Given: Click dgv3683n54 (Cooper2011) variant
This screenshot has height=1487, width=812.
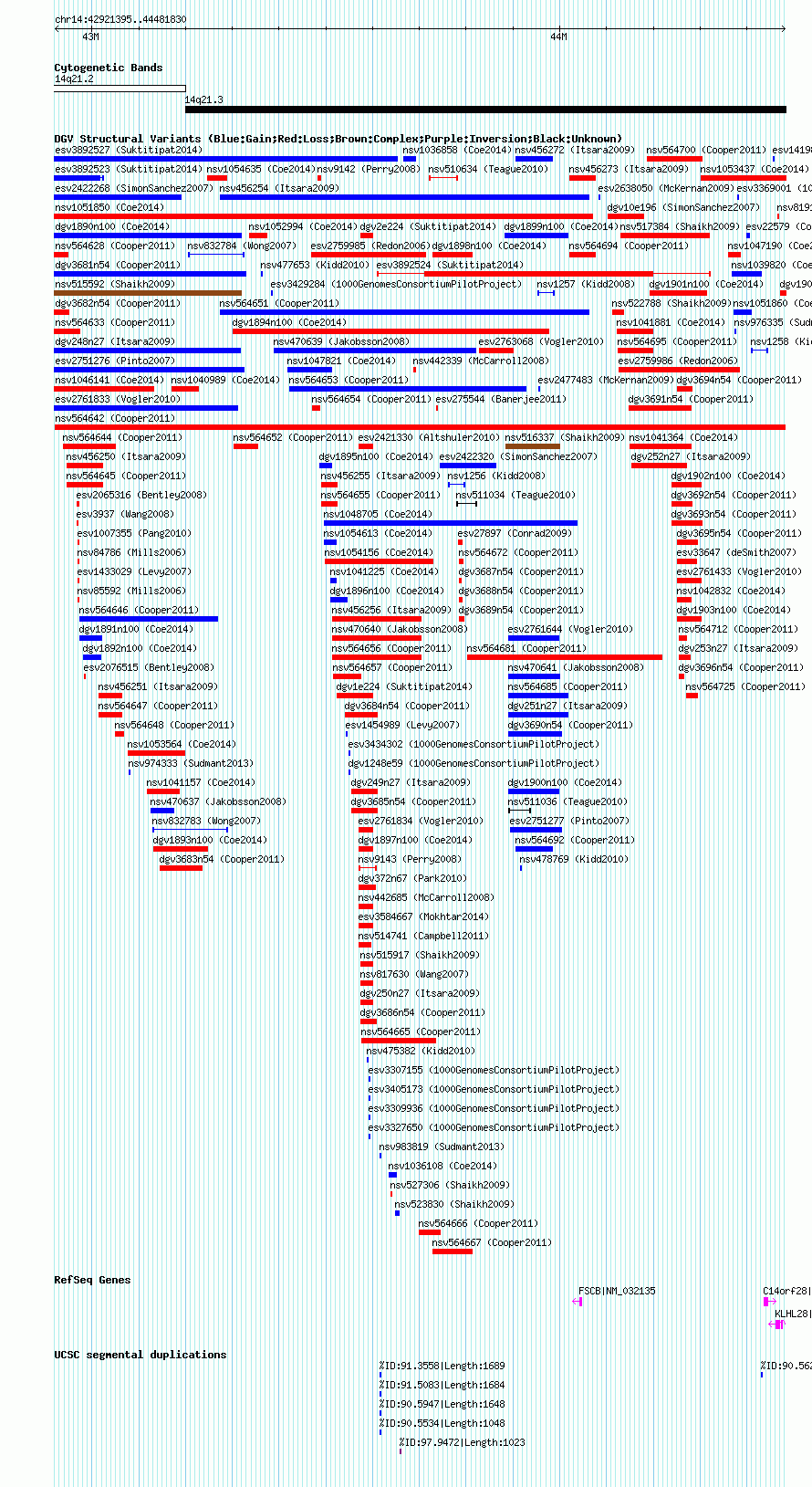Looking at the screenshot, I should coord(222,859).
